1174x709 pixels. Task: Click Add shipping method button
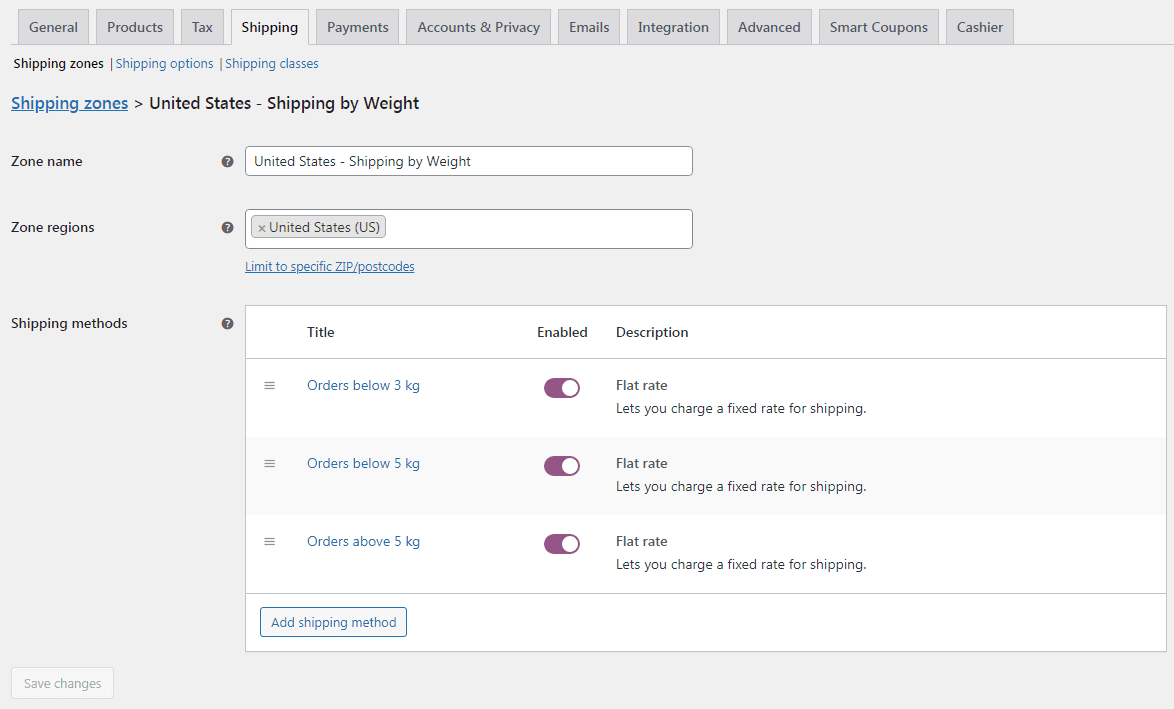[333, 622]
